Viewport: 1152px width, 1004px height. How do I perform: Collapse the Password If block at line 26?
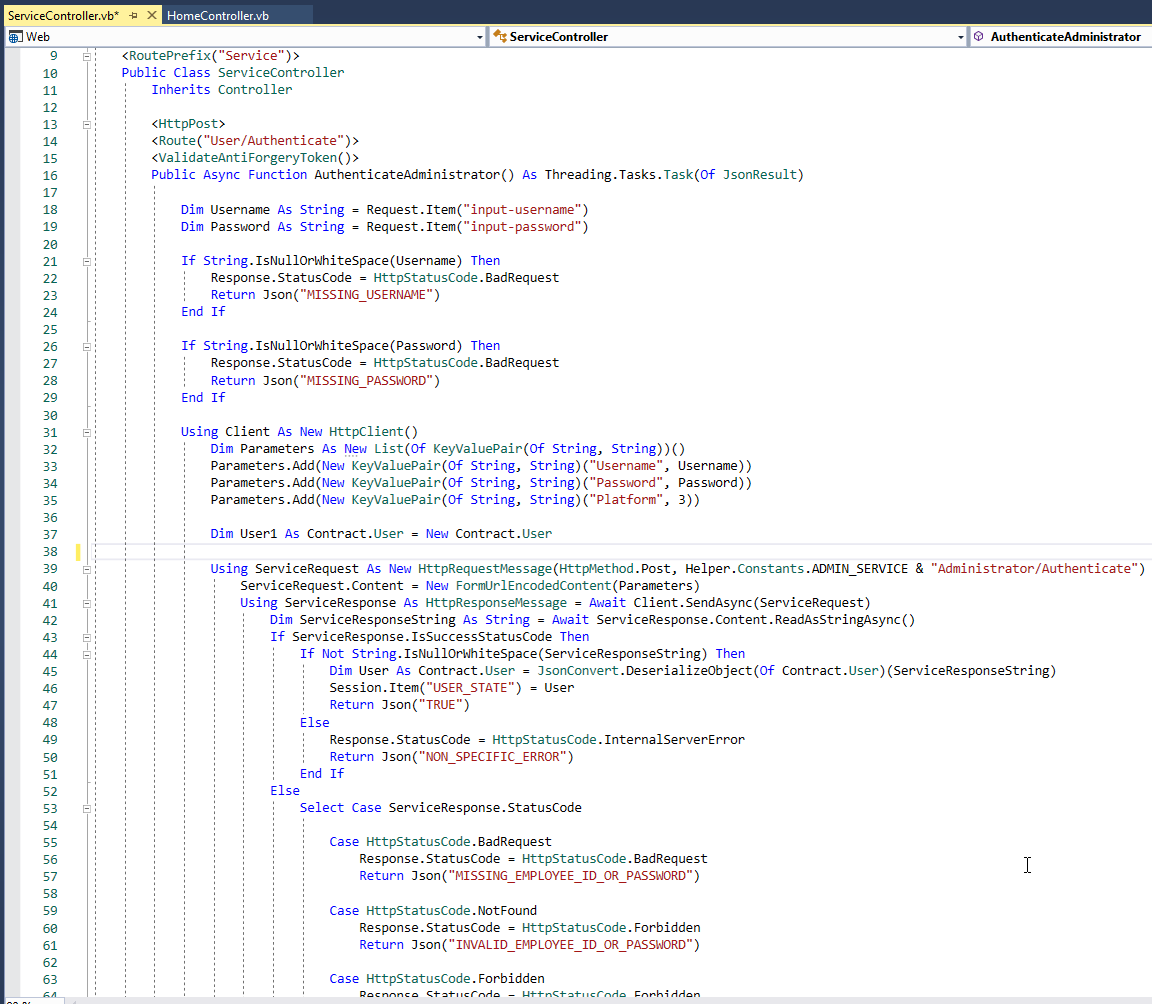(87, 346)
